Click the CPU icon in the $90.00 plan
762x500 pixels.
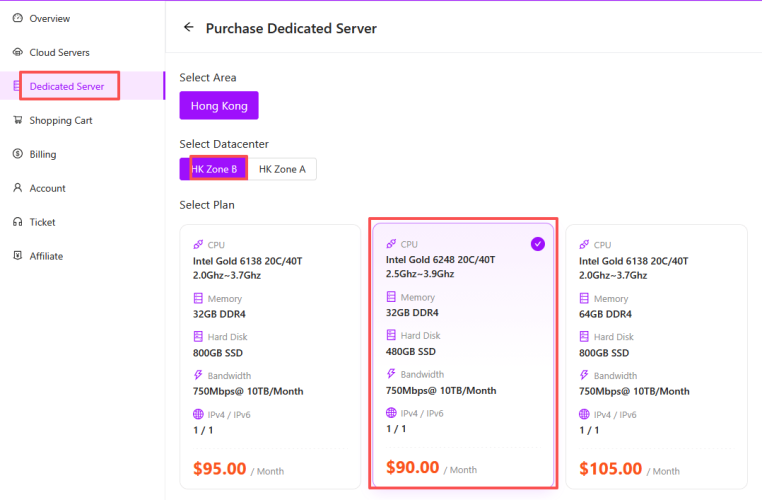pyautogui.click(x=391, y=243)
